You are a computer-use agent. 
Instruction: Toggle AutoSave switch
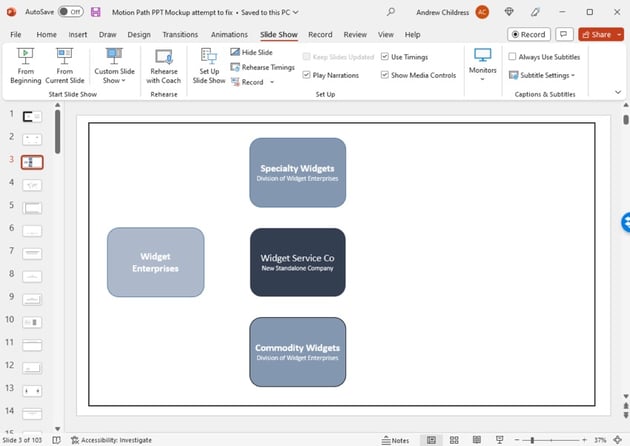tap(71, 12)
